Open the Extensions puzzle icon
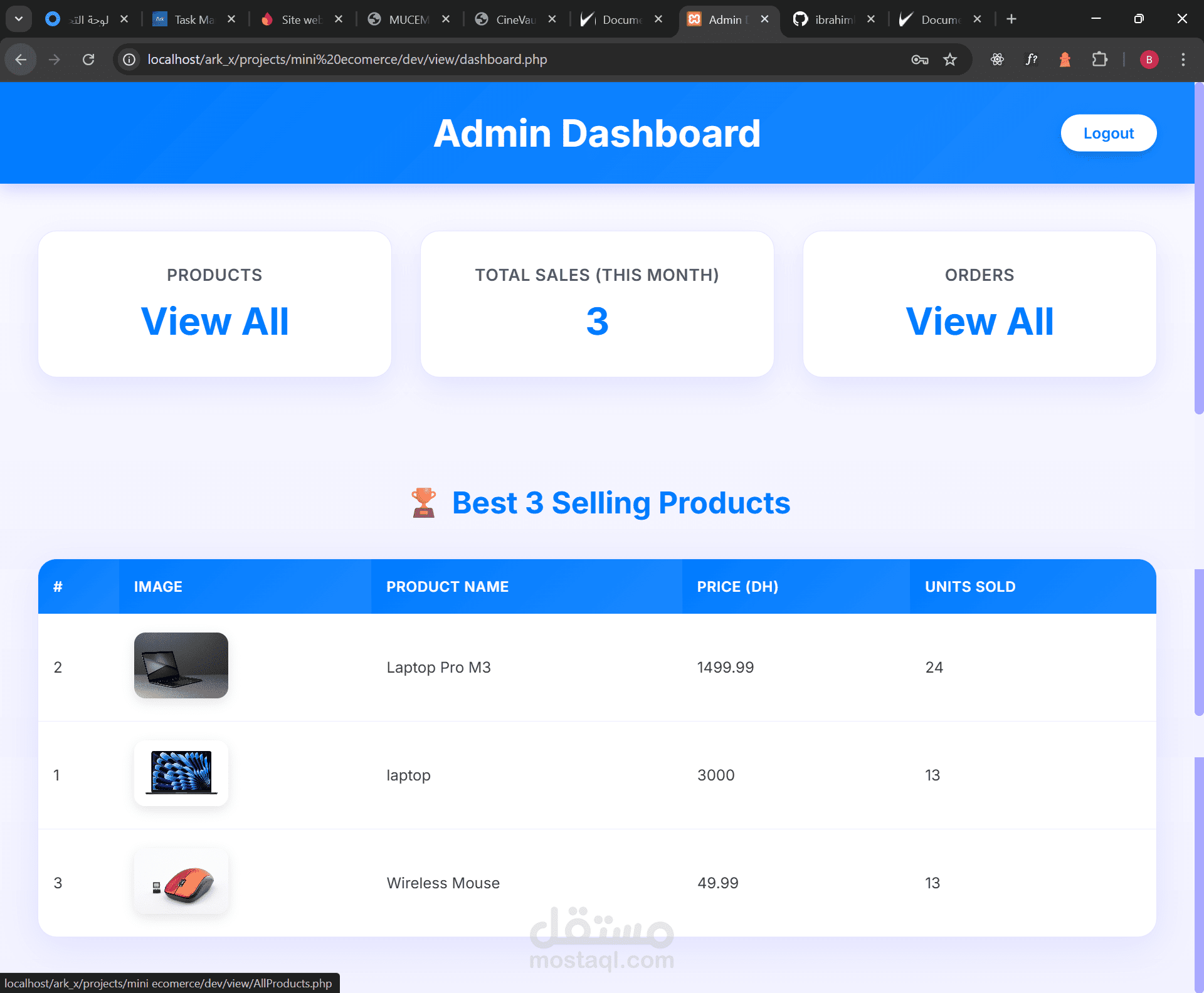 pyautogui.click(x=1099, y=60)
